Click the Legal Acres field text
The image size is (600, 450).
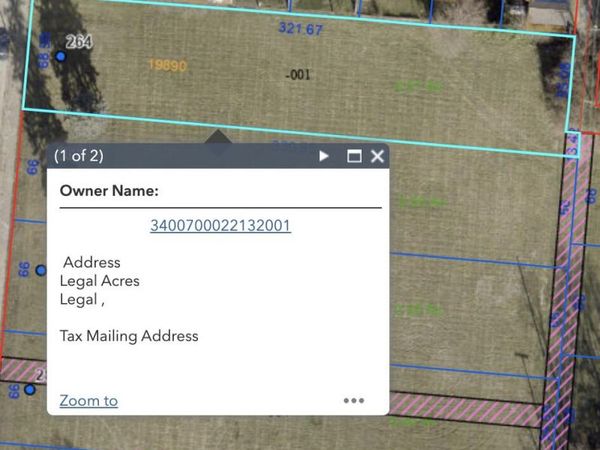tap(100, 281)
